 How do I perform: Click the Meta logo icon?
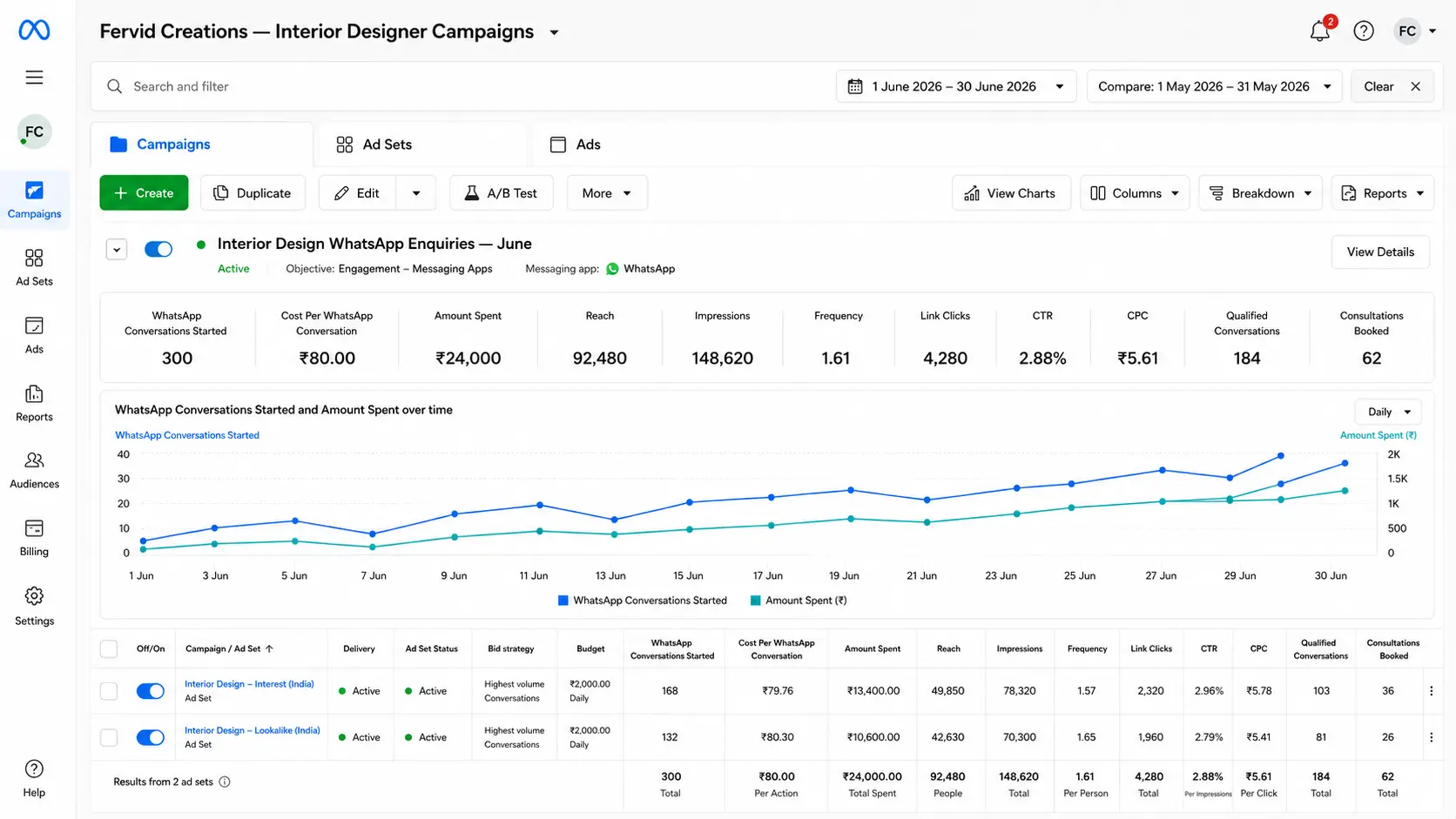click(x=34, y=30)
